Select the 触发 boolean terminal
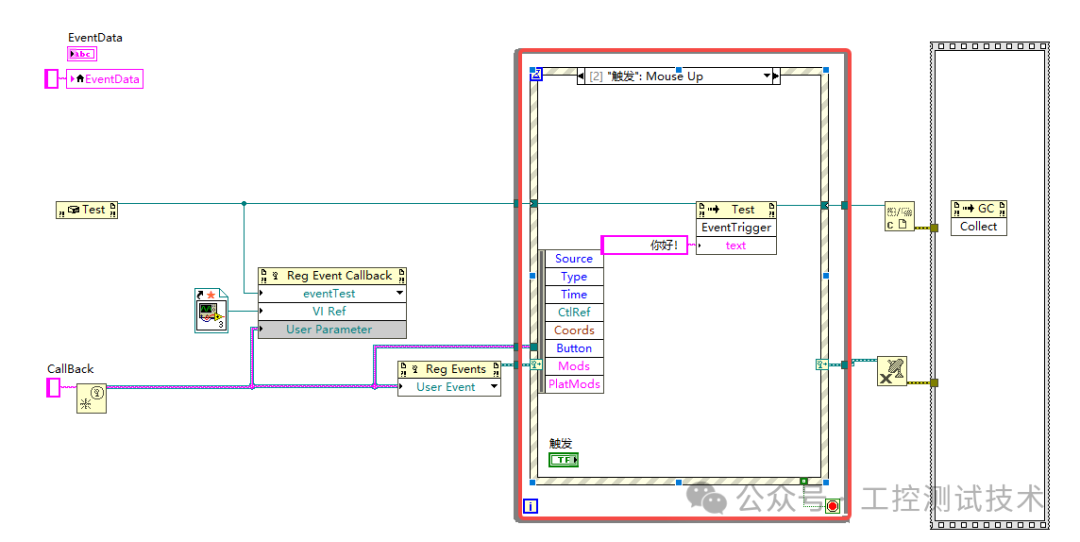 pyautogui.click(x=563, y=459)
